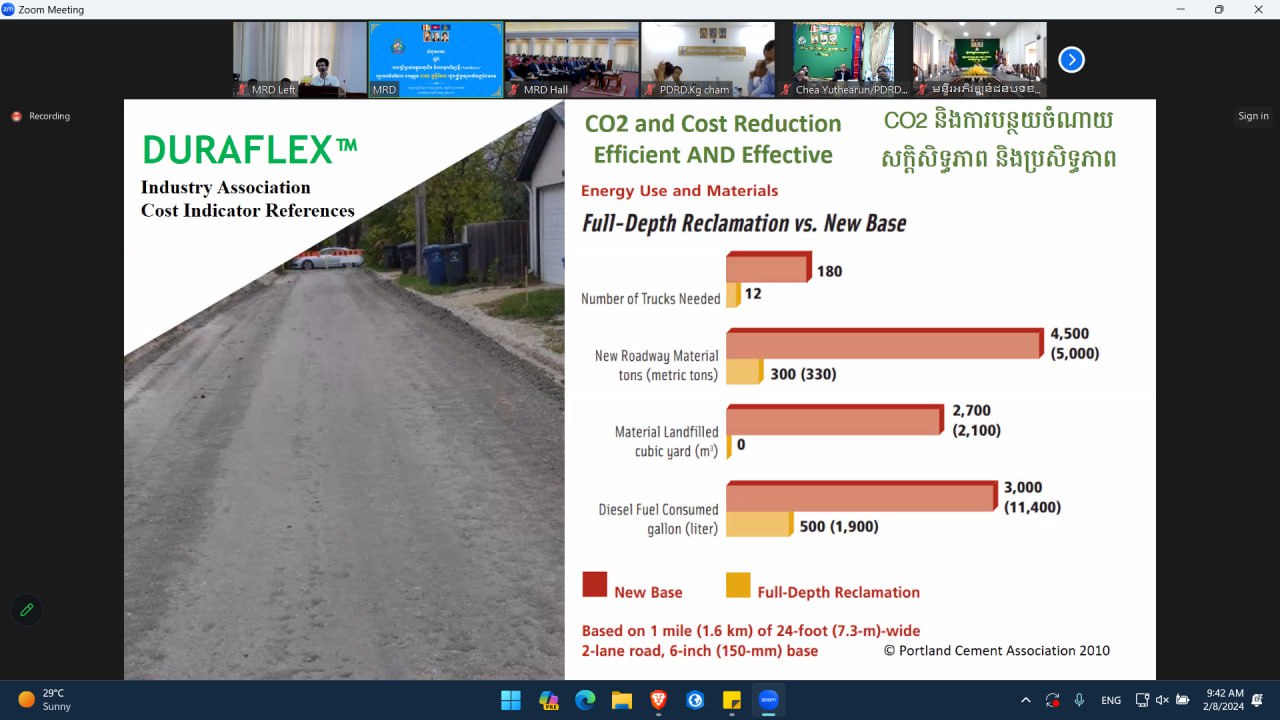Show next participants with blue arrow button

(1071, 60)
